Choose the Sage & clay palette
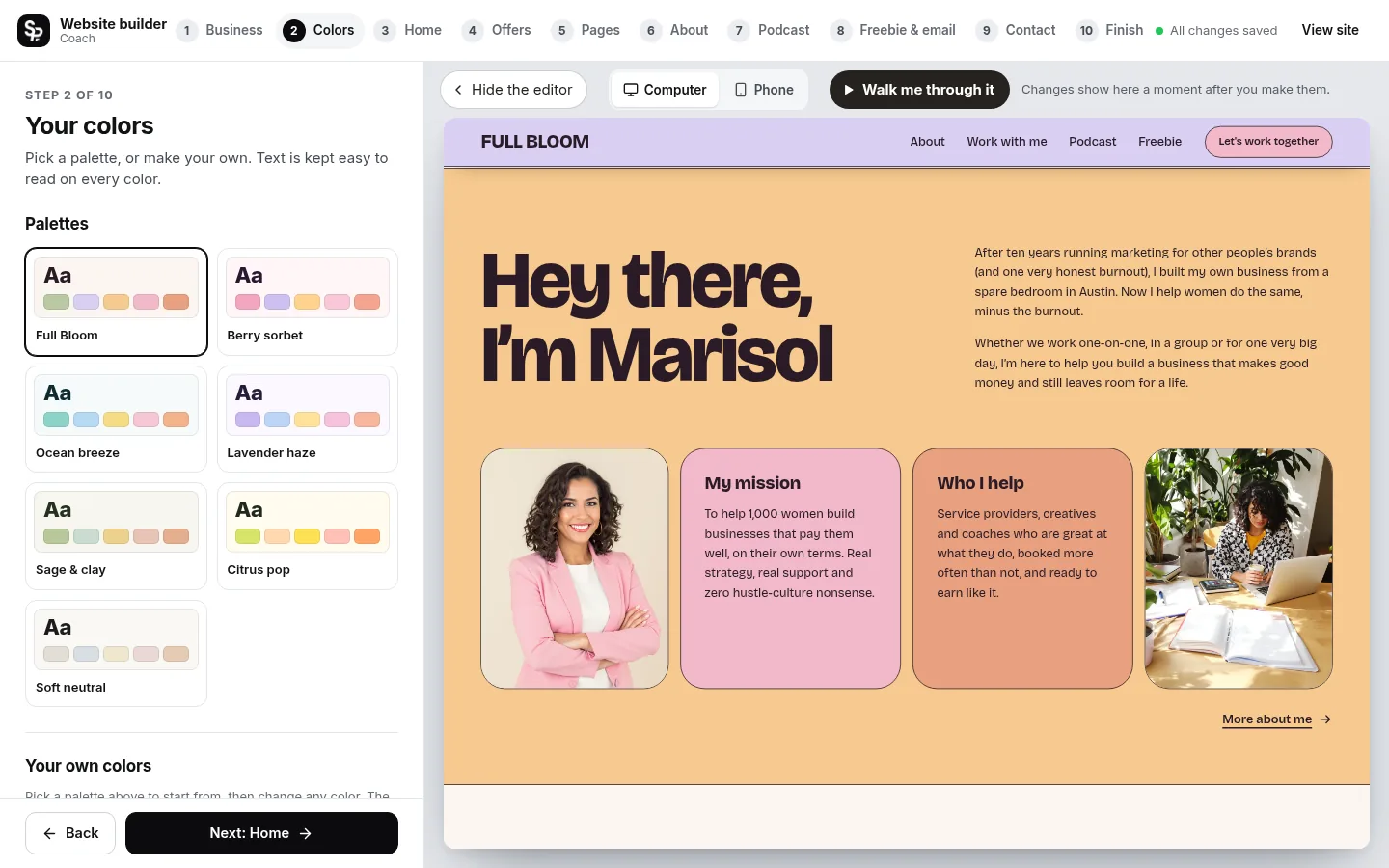 pos(116,536)
